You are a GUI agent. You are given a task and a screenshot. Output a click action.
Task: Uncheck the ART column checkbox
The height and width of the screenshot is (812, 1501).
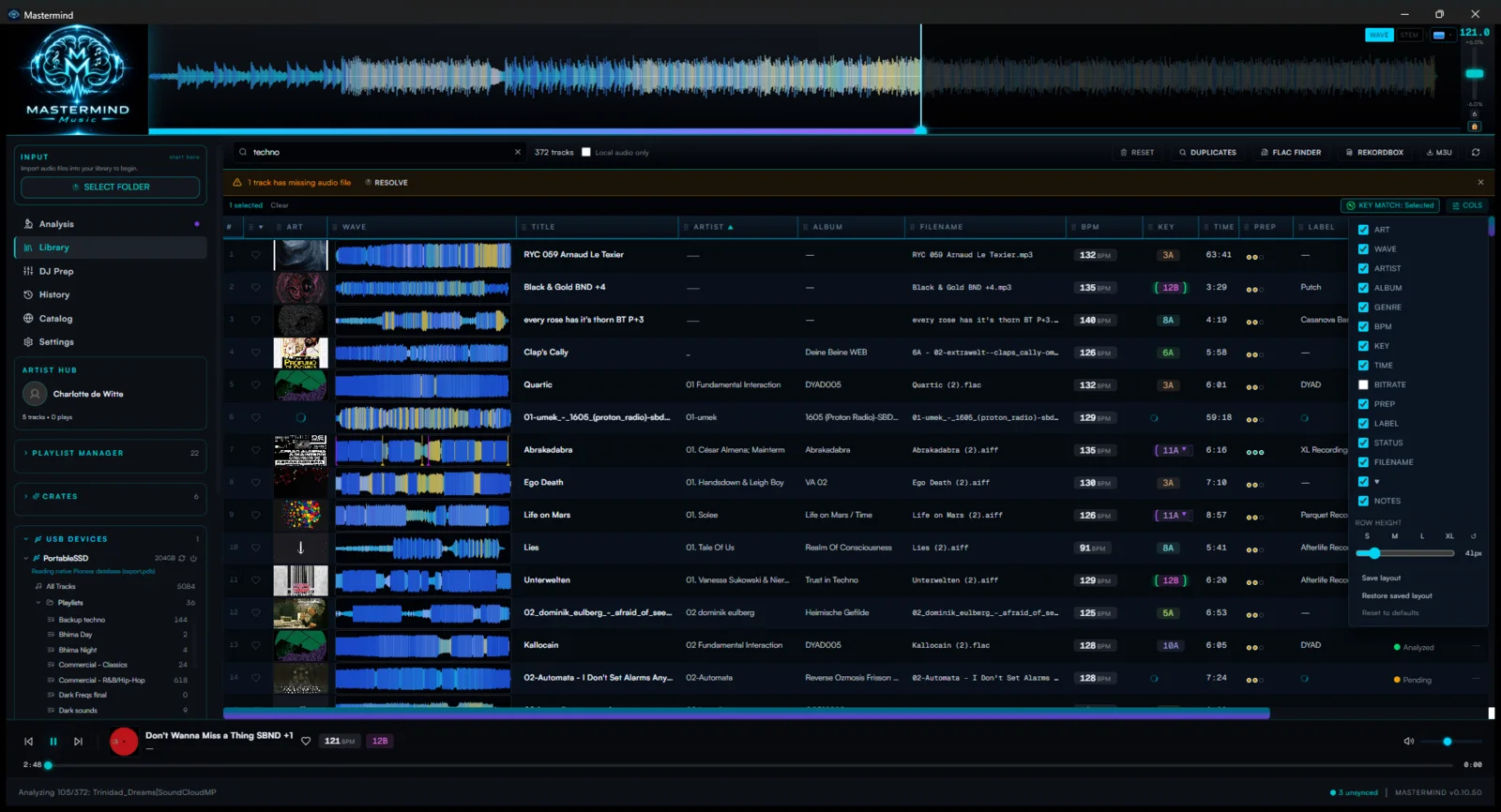(x=1363, y=230)
